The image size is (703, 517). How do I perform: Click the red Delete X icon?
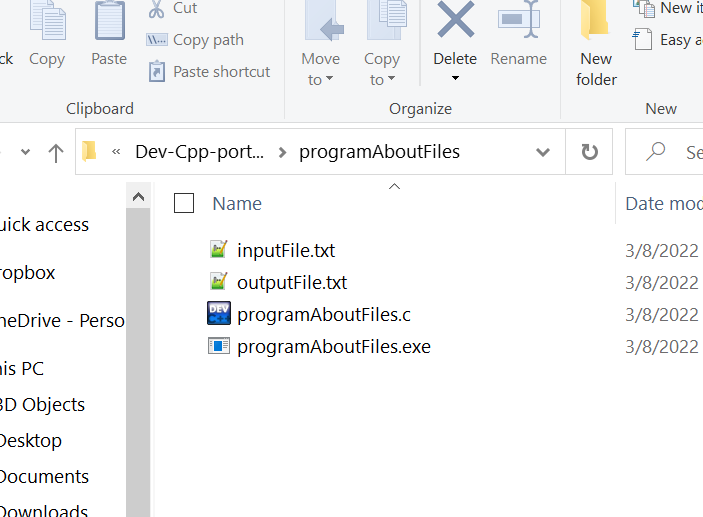point(455,20)
